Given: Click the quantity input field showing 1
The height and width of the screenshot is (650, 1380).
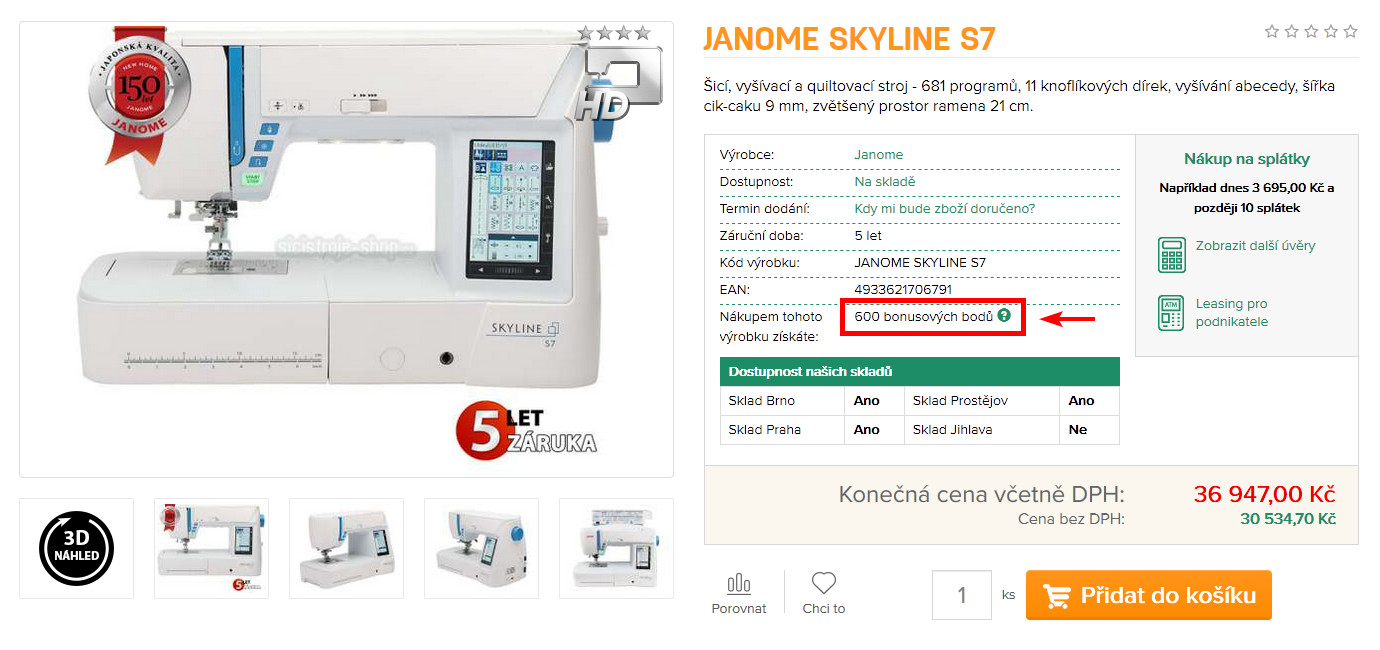Looking at the screenshot, I should 962,595.
